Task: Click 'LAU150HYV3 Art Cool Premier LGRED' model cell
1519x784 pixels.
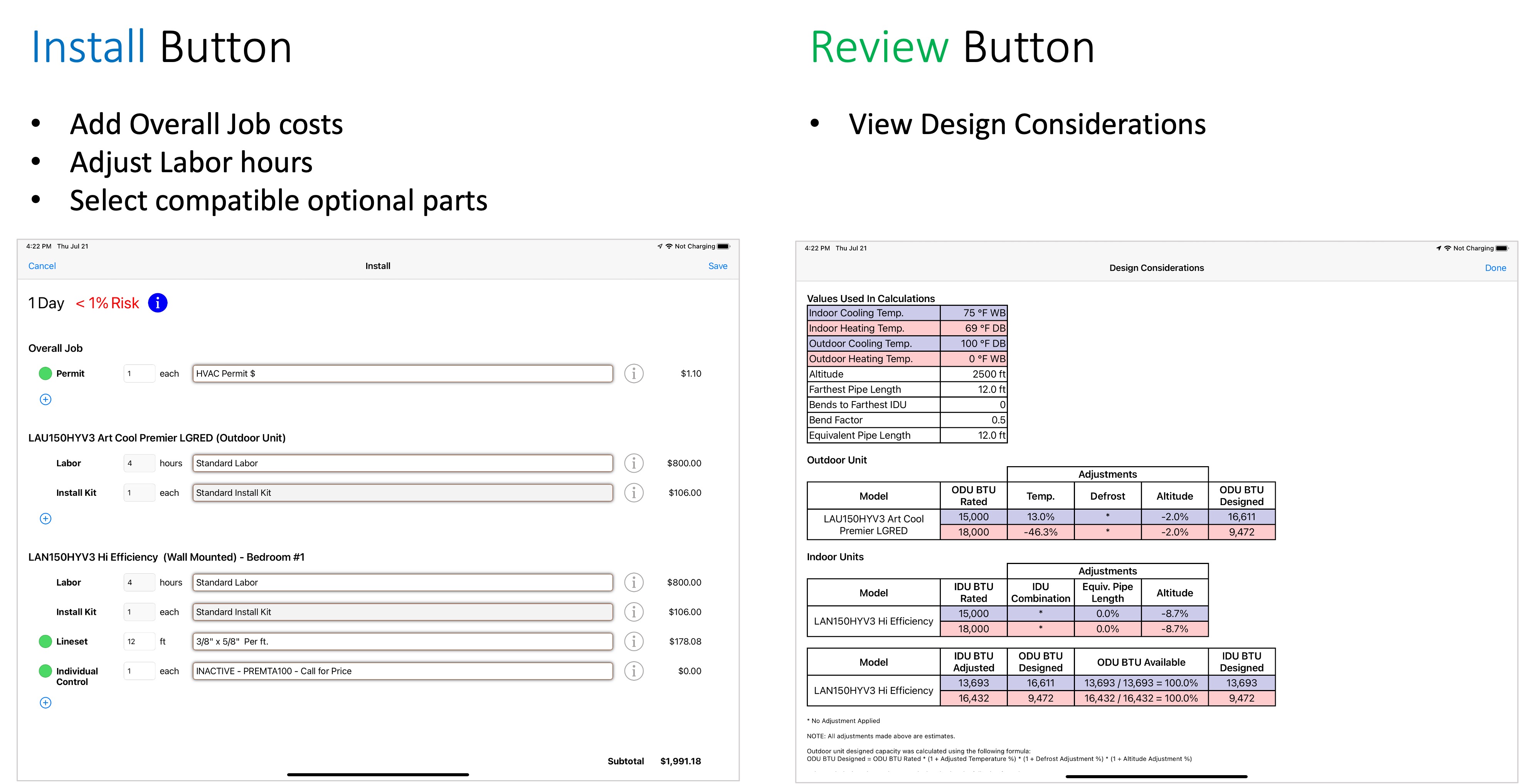Action: tap(873, 525)
